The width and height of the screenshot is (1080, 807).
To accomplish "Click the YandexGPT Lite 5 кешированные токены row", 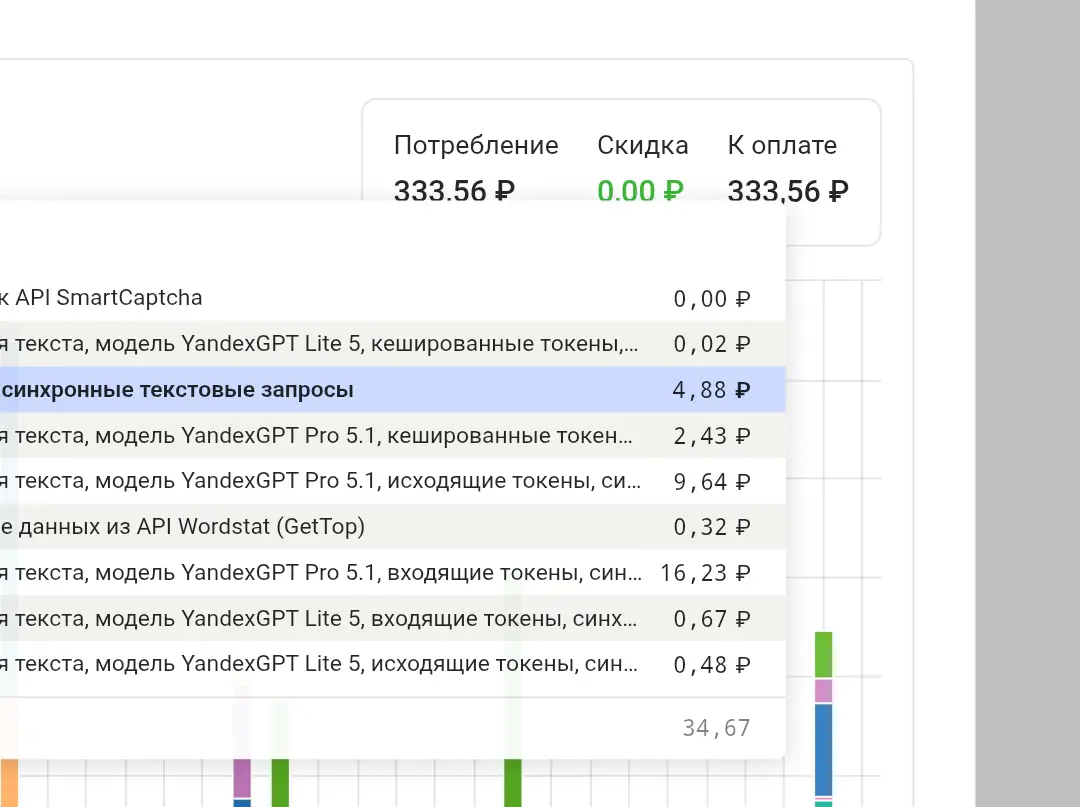I will point(393,344).
